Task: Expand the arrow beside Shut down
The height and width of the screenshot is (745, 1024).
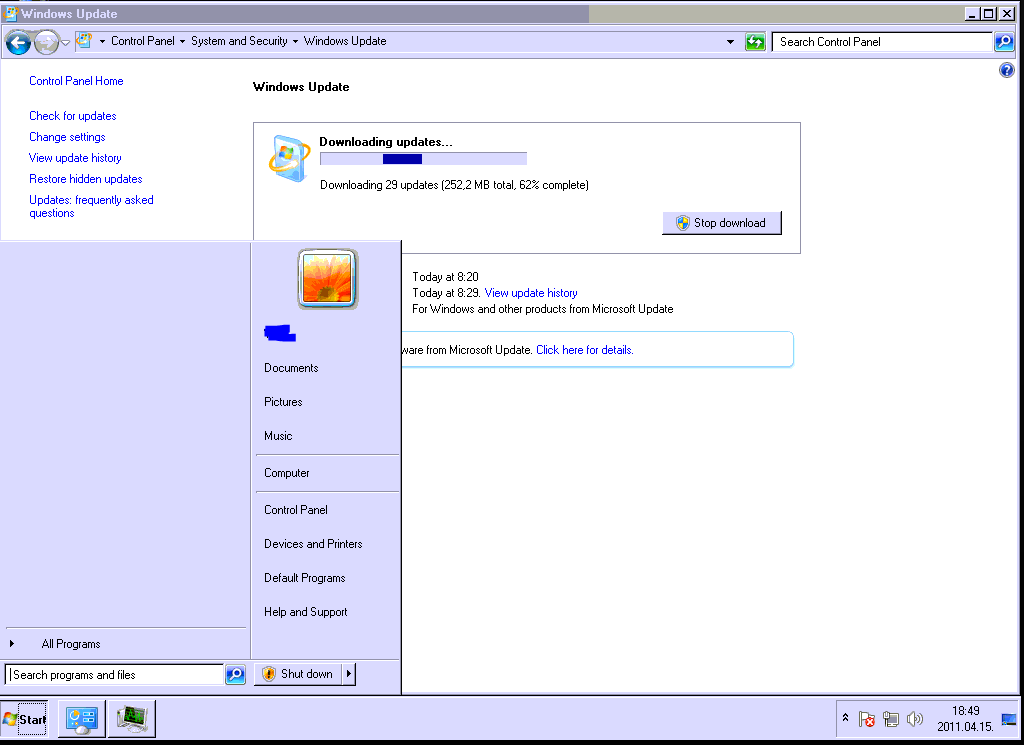Action: [x=349, y=674]
